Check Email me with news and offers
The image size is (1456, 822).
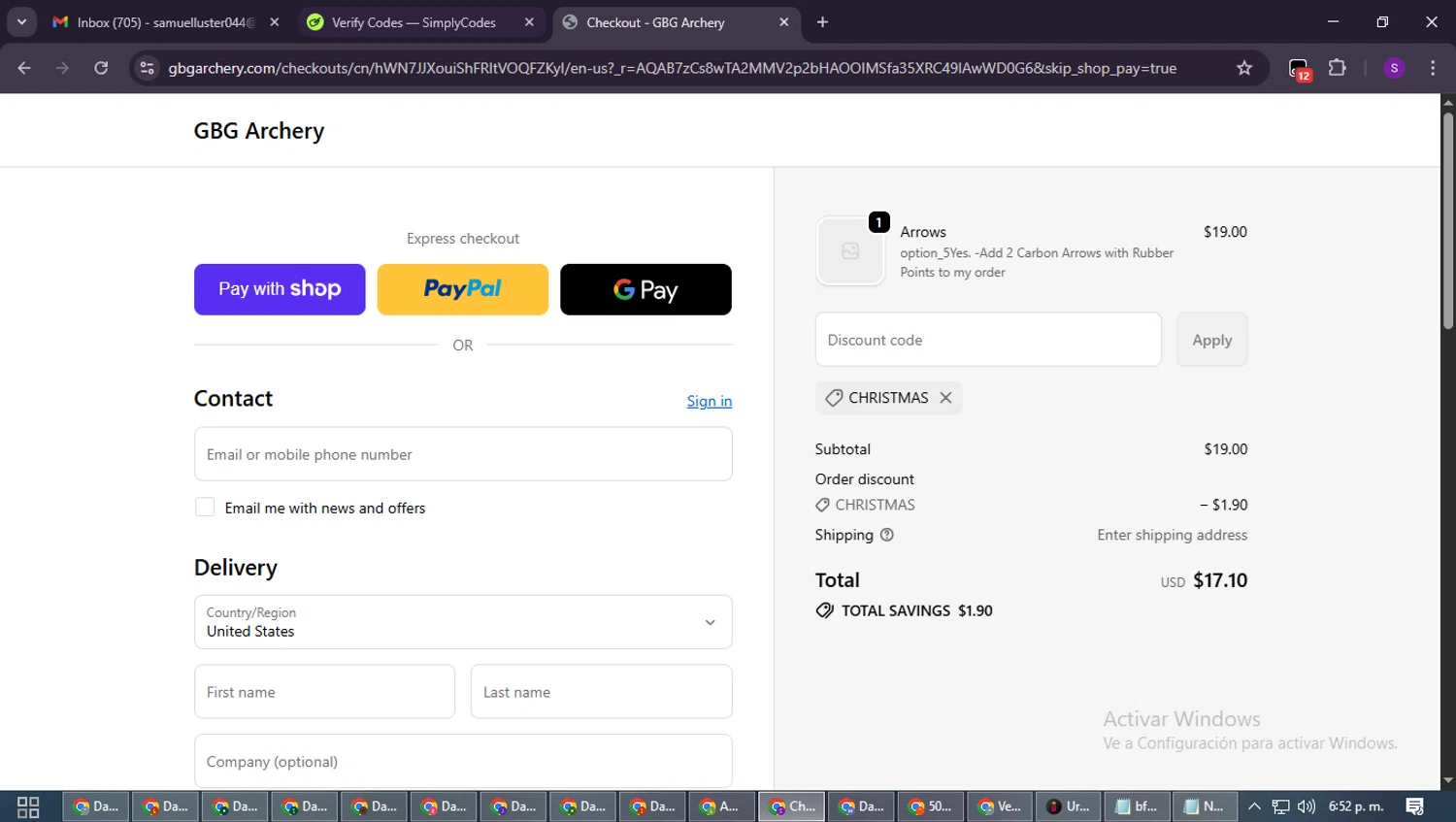[x=205, y=508]
